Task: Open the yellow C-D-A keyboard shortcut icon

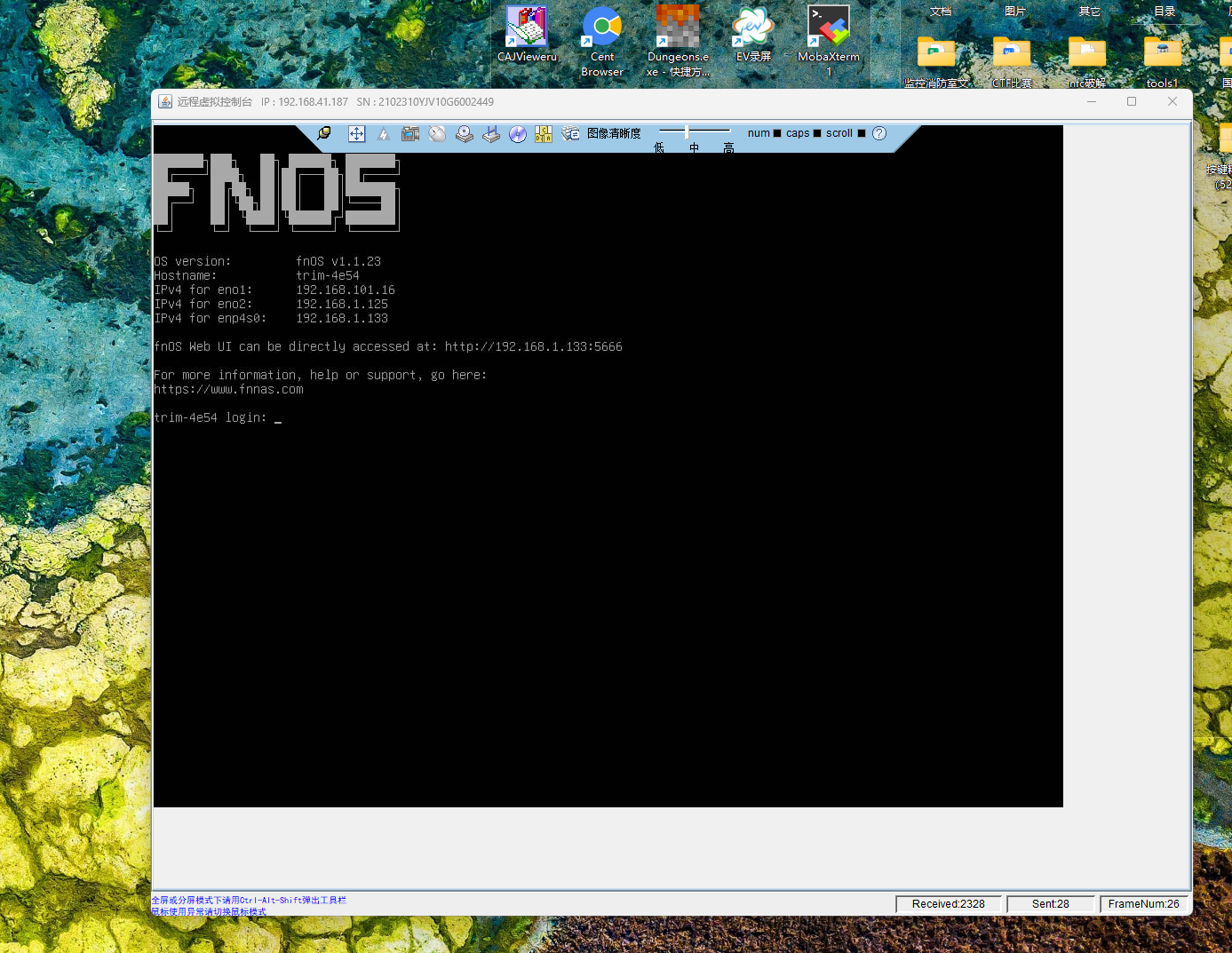Action: [x=544, y=134]
